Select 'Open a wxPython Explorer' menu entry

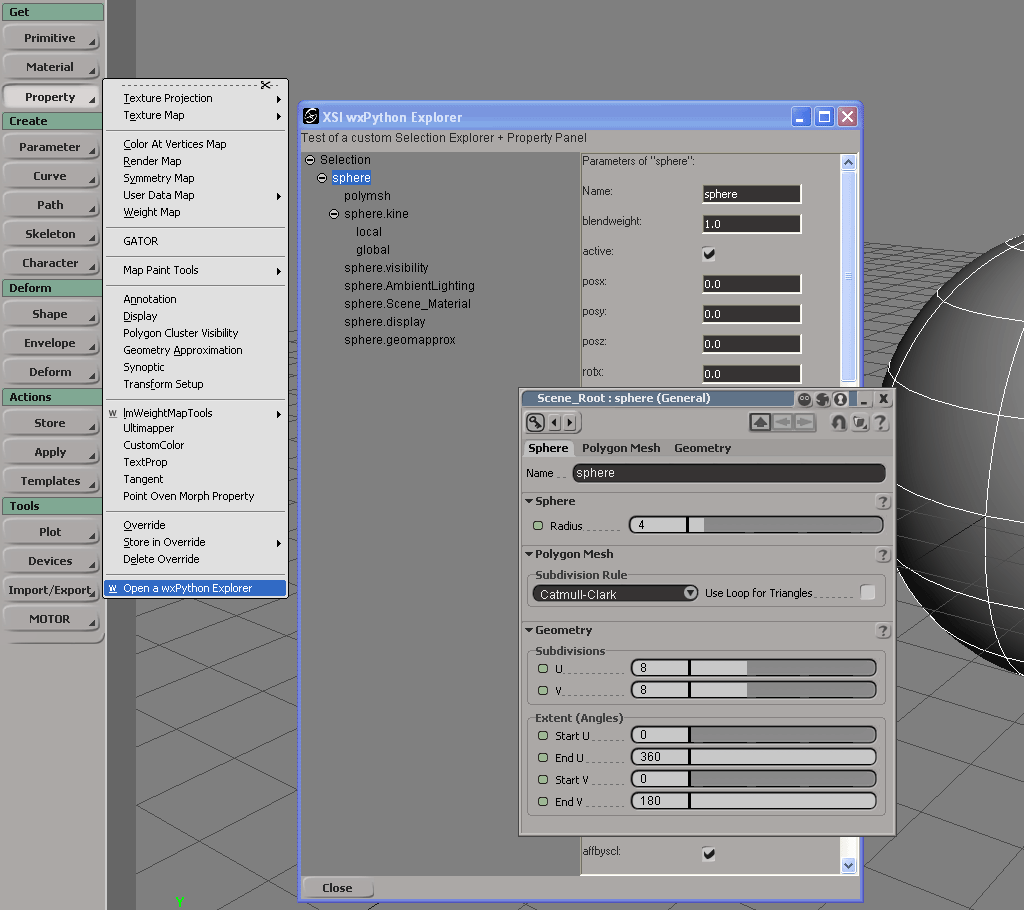pos(195,588)
